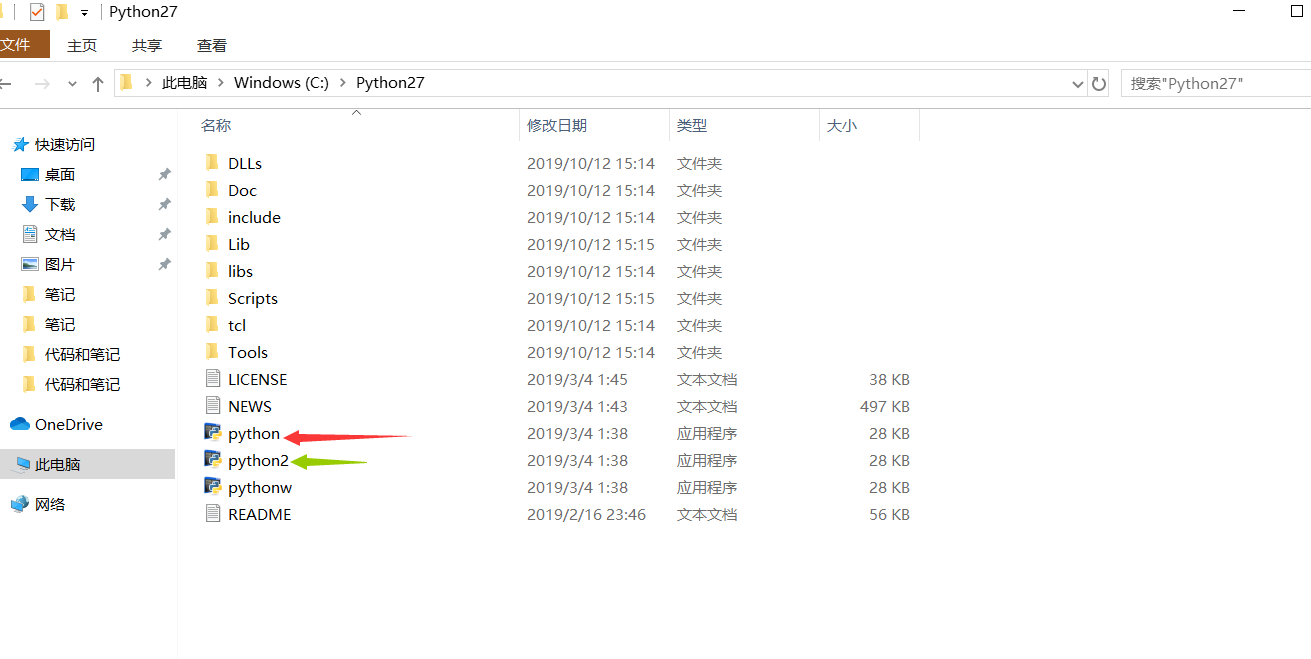Image resolution: width=1311 pixels, height=659 pixels.
Task: Select the Scripts folder icon
Action: [x=211, y=297]
